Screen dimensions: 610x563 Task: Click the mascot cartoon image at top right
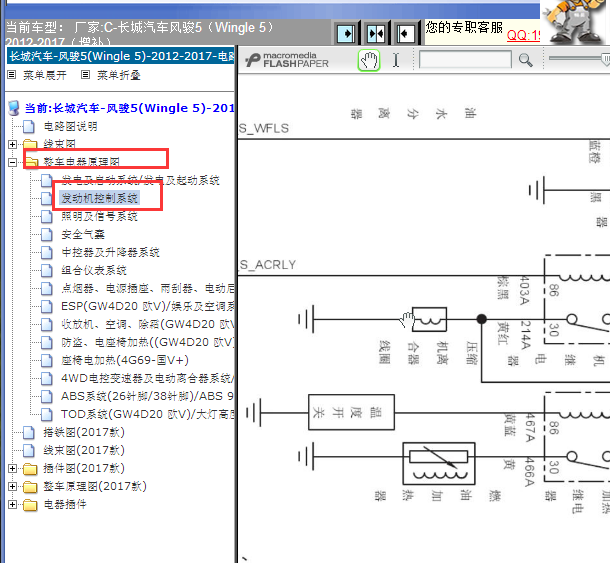[x=575, y=22]
